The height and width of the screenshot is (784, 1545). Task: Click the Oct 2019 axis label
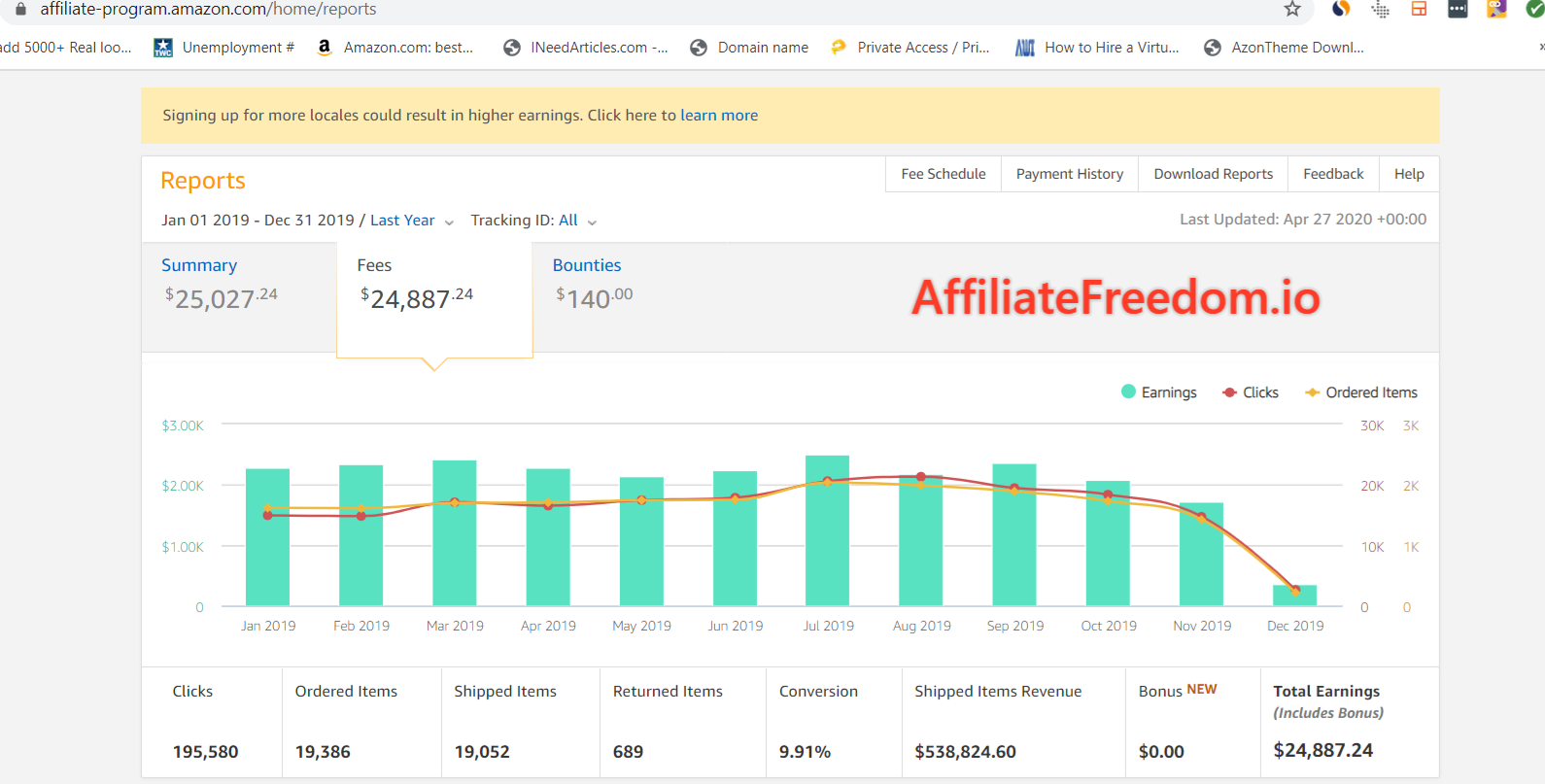pos(1109,626)
